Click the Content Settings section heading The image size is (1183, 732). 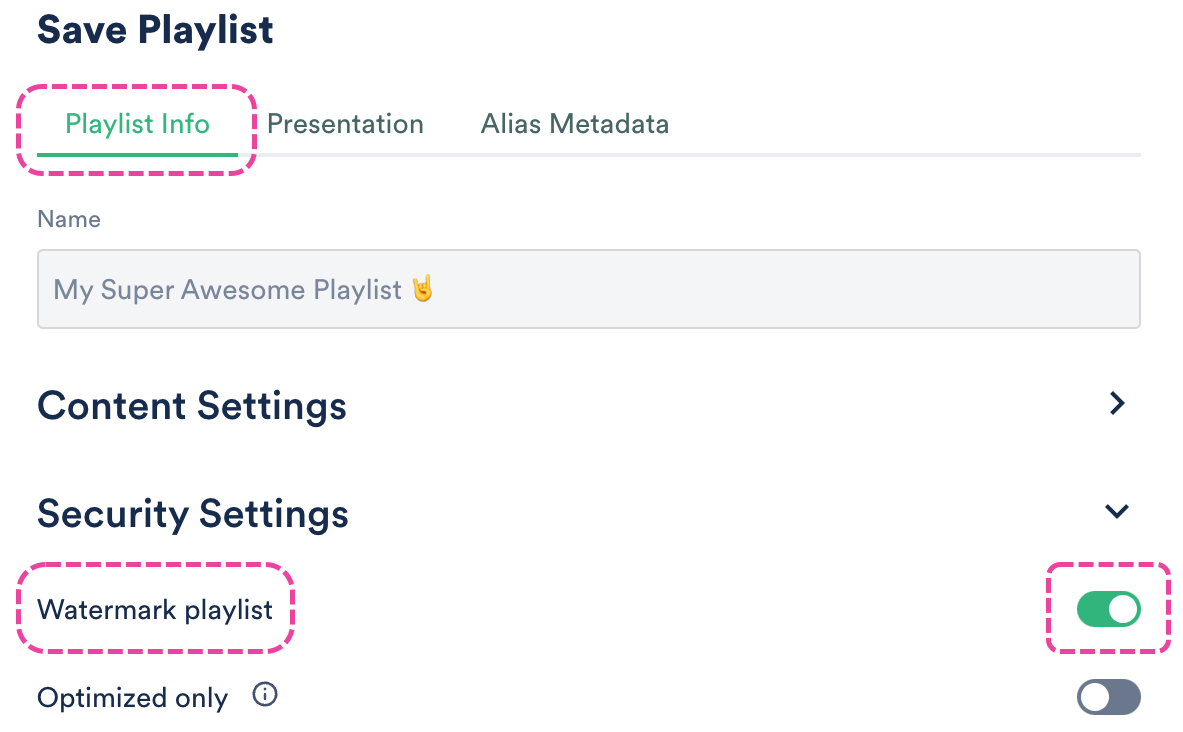tap(192, 406)
